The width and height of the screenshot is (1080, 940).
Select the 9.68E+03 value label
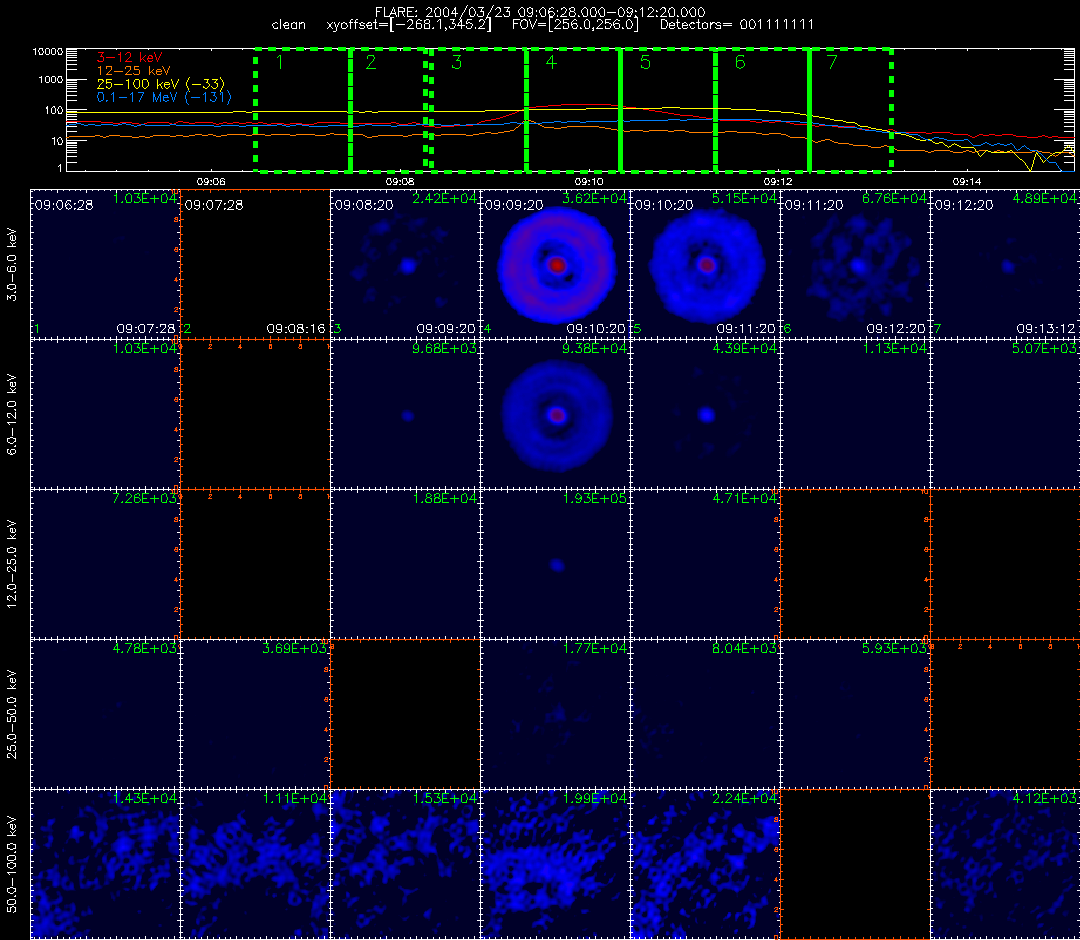pos(445,348)
